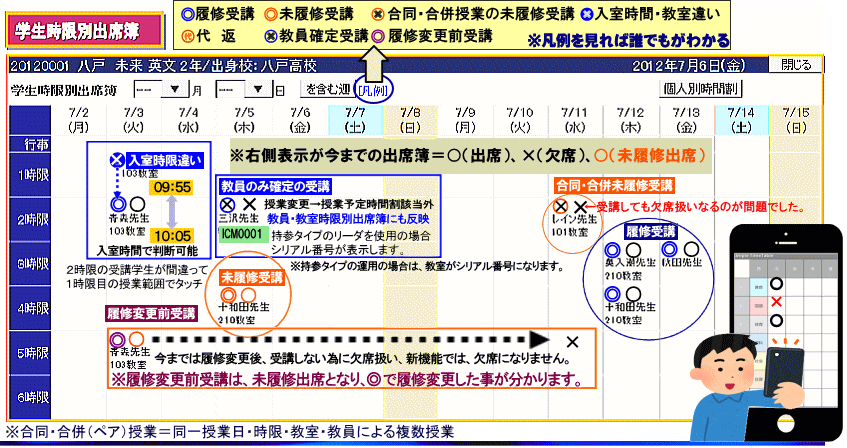847x448 pixels.
Task: Select the 7/6 (金) date column header
Action: (x=300, y=120)
